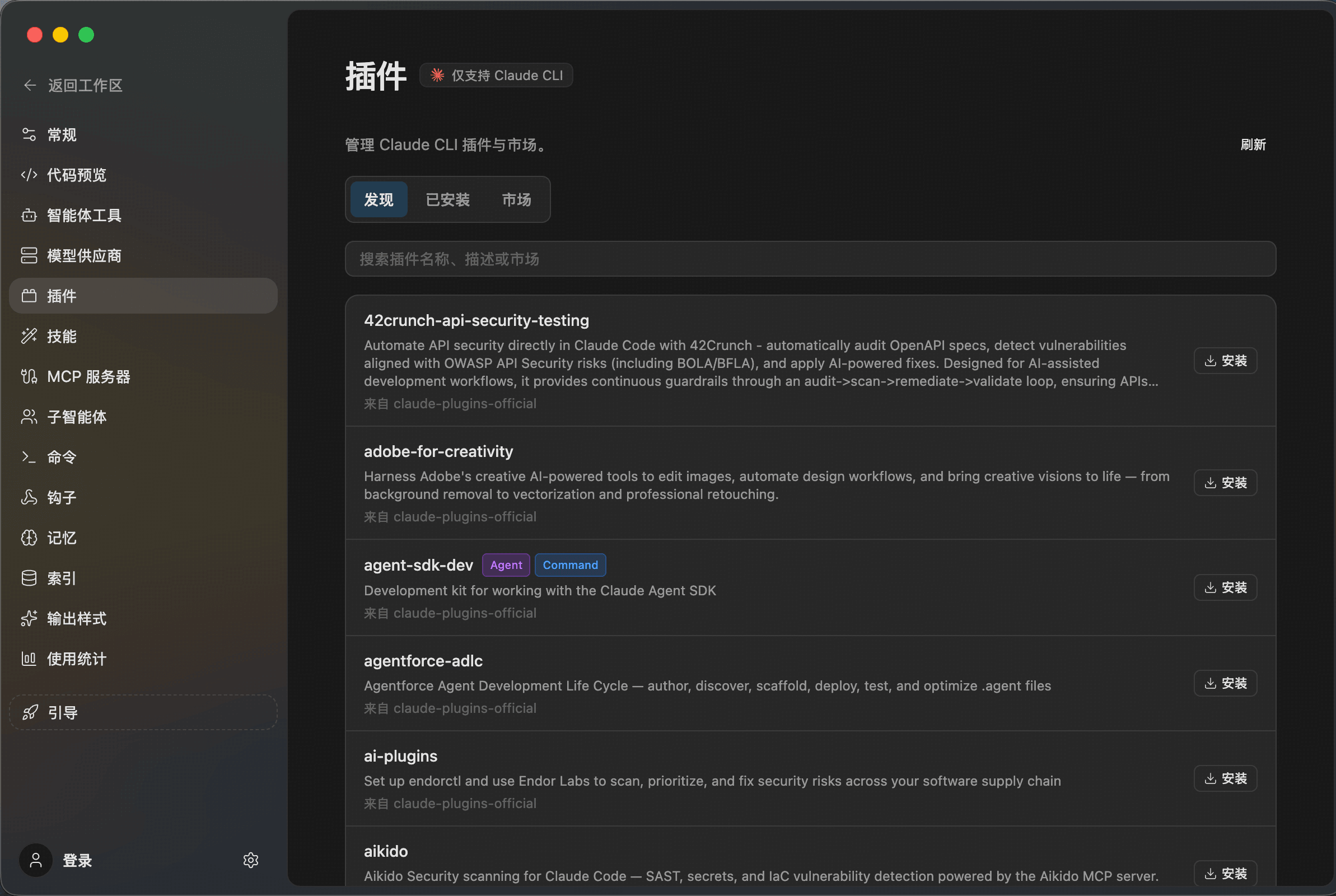Install the aikido plugin
Screen dimensions: 1336x896
click(1225, 873)
